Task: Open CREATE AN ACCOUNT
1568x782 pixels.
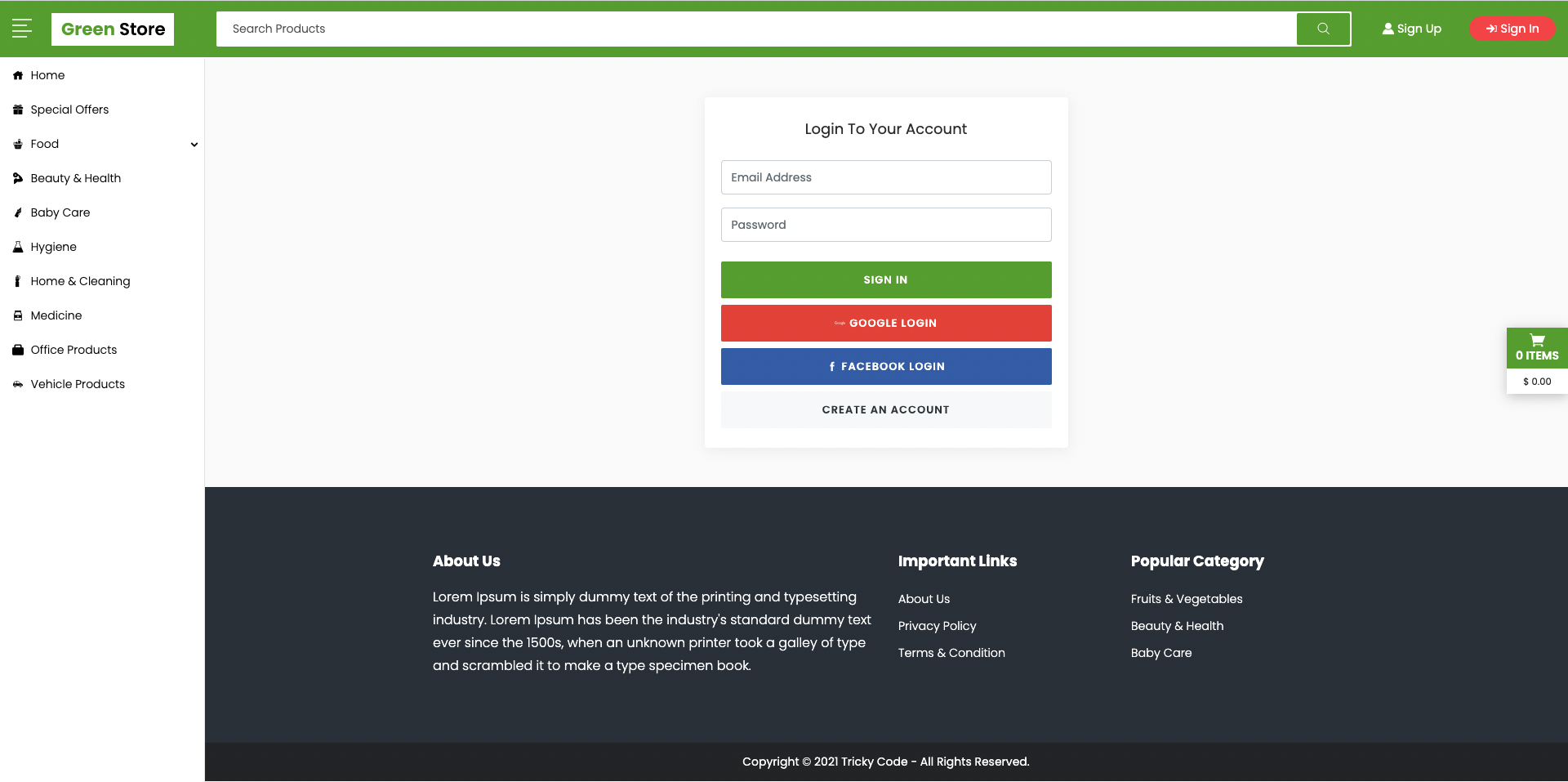Action: point(885,409)
